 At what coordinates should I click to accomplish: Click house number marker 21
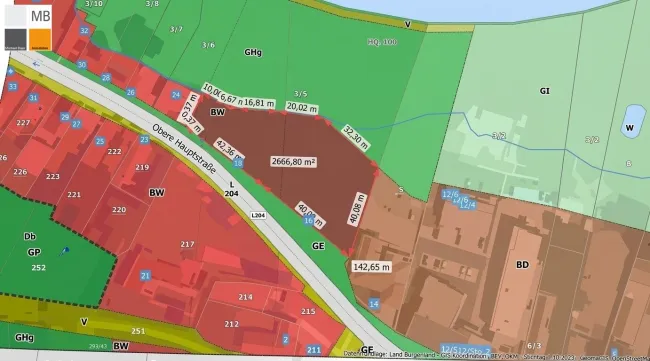145,276
